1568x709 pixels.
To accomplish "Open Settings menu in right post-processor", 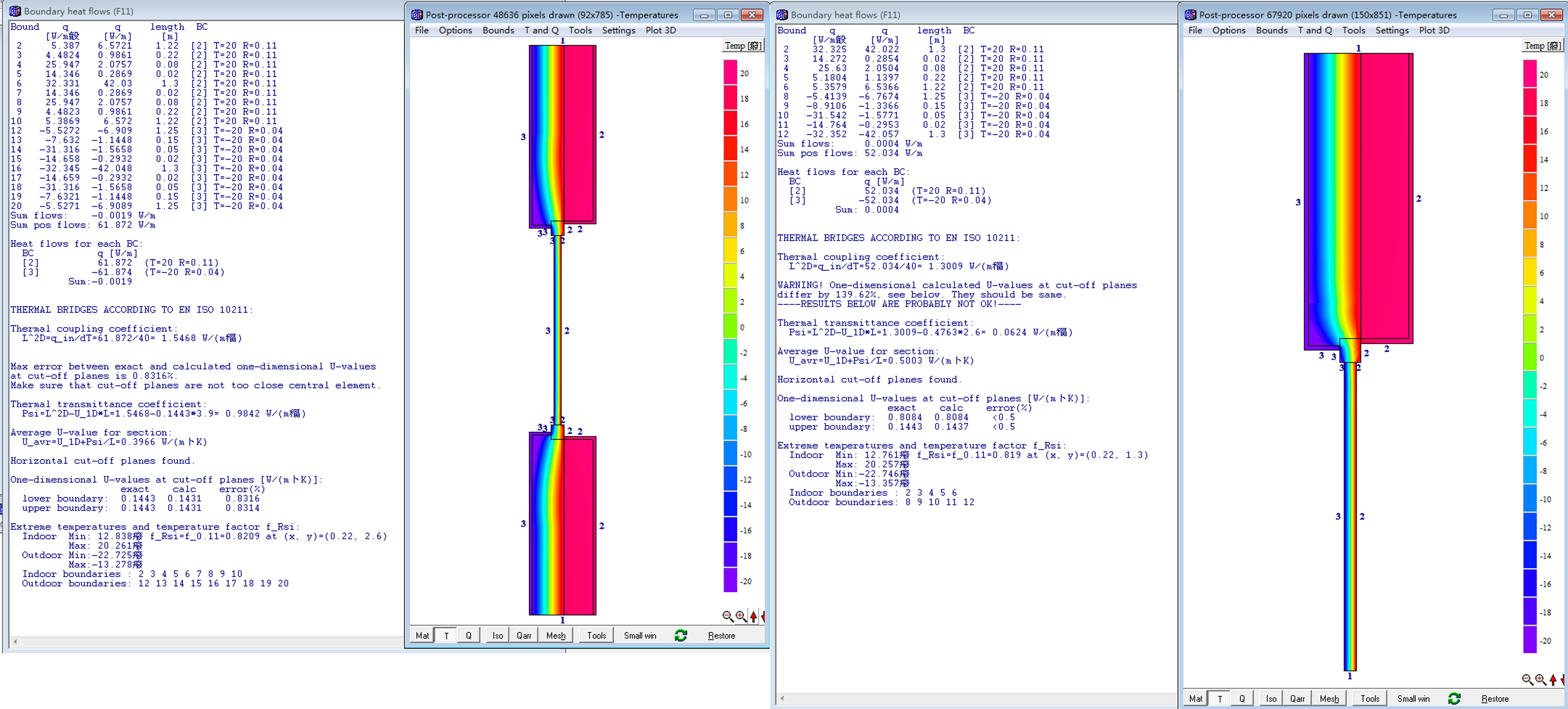I will point(1392,30).
